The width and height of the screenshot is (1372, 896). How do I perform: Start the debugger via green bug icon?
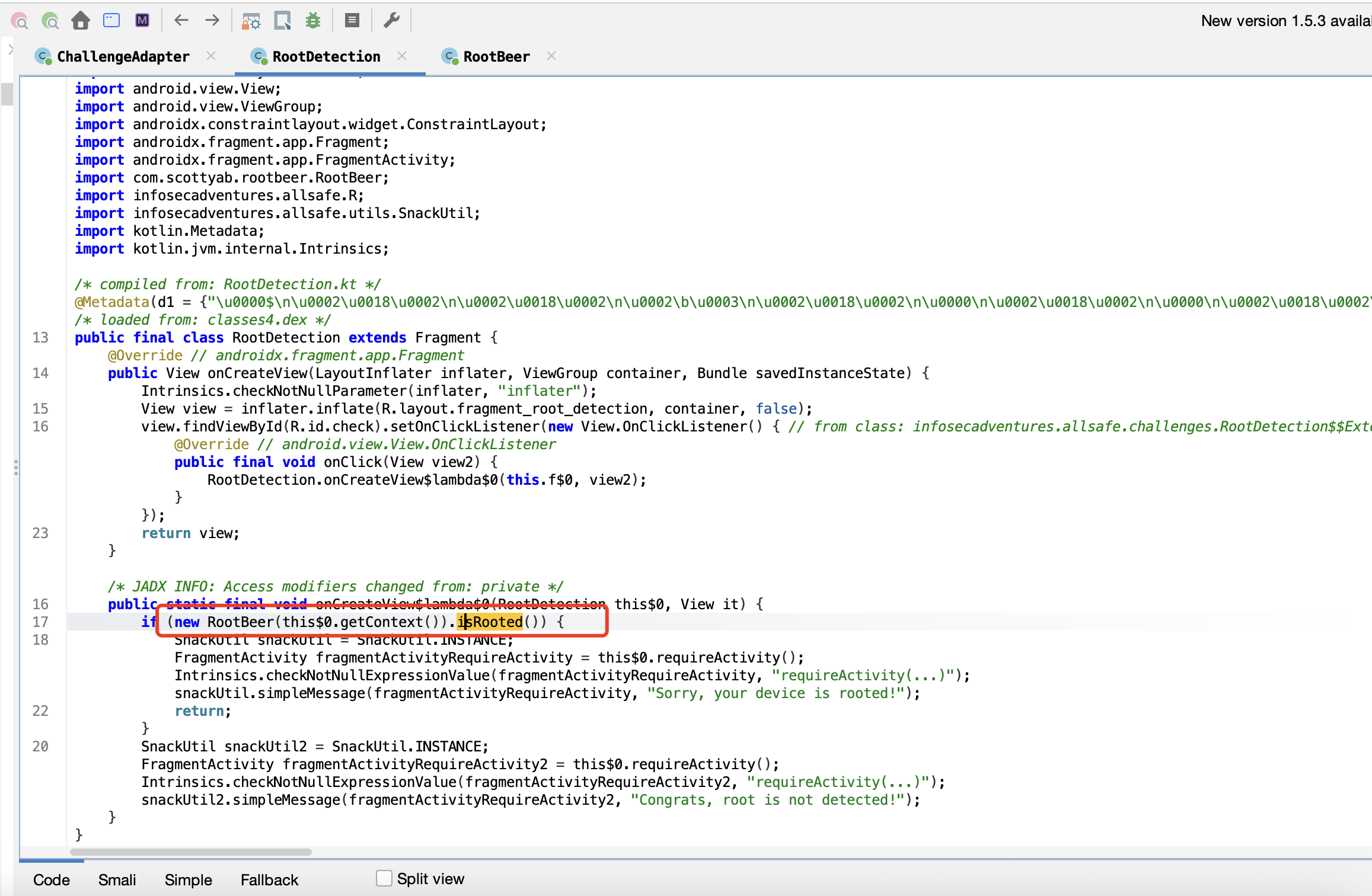(313, 21)
